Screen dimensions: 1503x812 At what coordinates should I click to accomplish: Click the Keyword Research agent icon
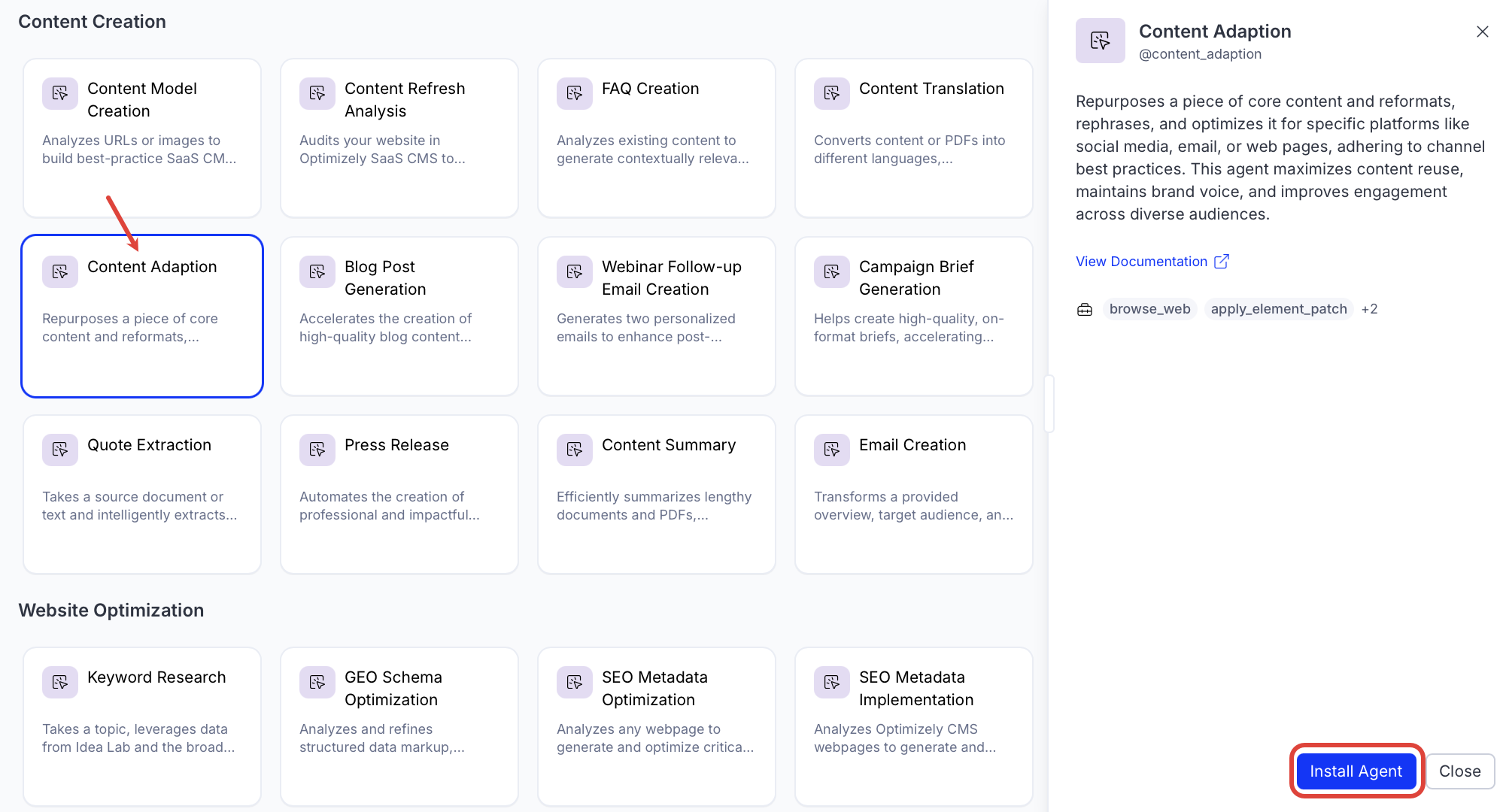tap(60, 682)
